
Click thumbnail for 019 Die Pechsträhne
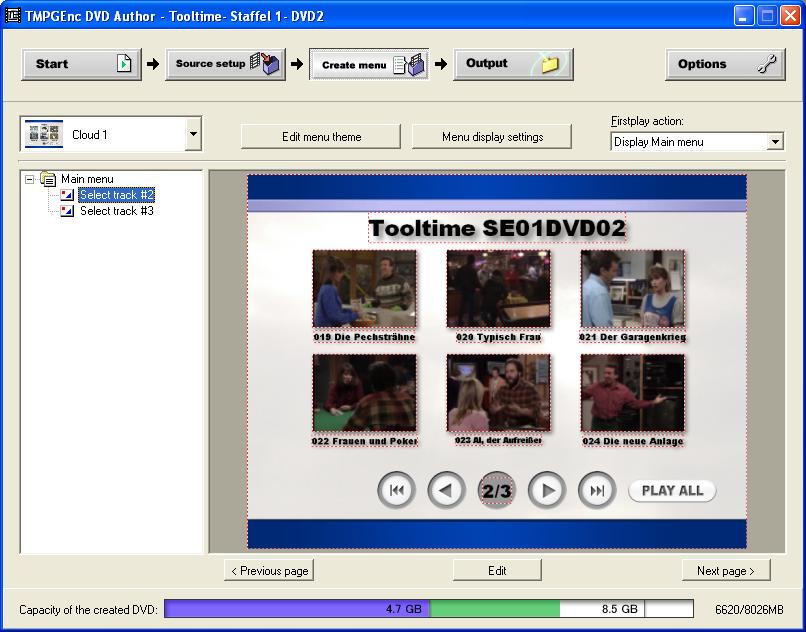click(364, 288)
